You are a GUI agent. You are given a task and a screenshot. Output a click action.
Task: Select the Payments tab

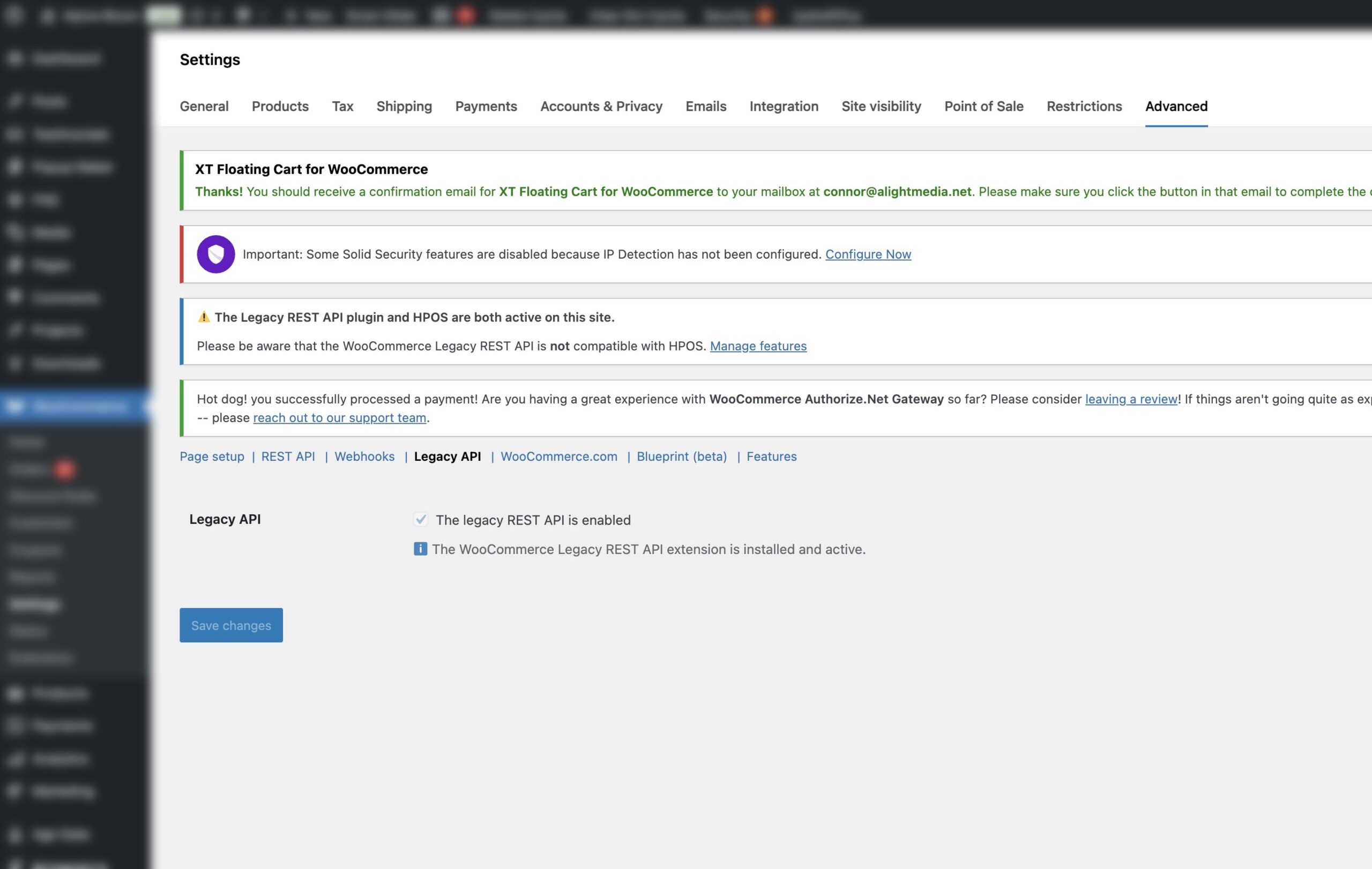[x=486, y=107]
